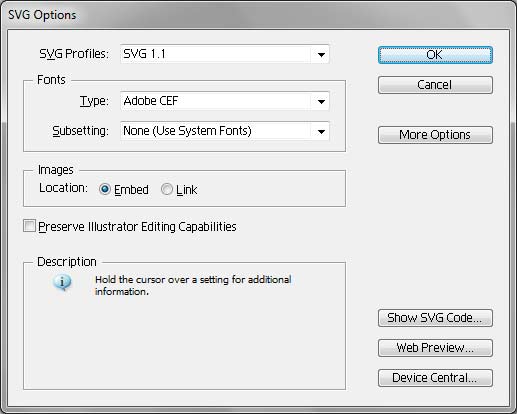Show SVG Code

435,318
